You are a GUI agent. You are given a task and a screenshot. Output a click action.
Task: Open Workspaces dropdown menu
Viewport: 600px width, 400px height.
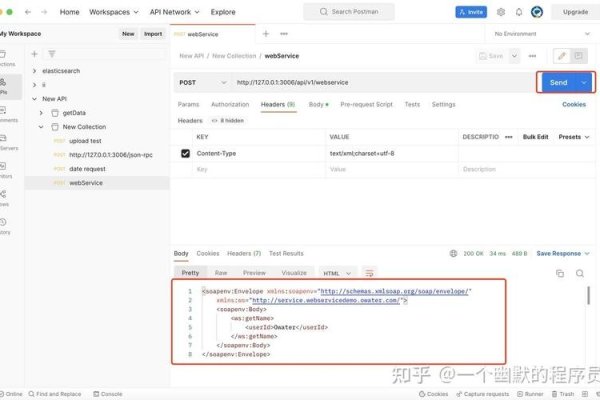point(114,12)
